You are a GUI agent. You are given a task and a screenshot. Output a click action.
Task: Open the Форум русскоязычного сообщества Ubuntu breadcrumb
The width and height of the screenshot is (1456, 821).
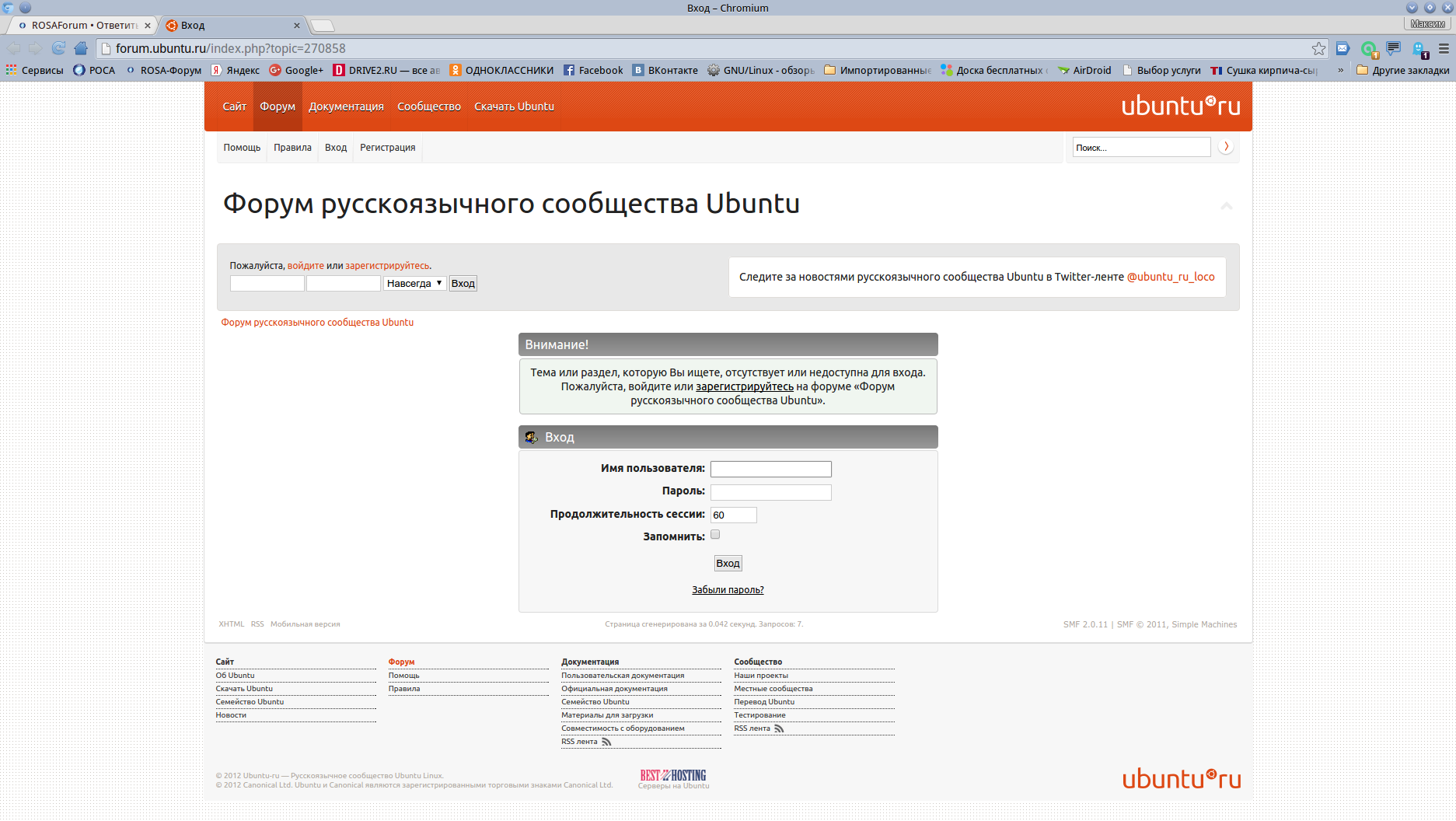317,323
